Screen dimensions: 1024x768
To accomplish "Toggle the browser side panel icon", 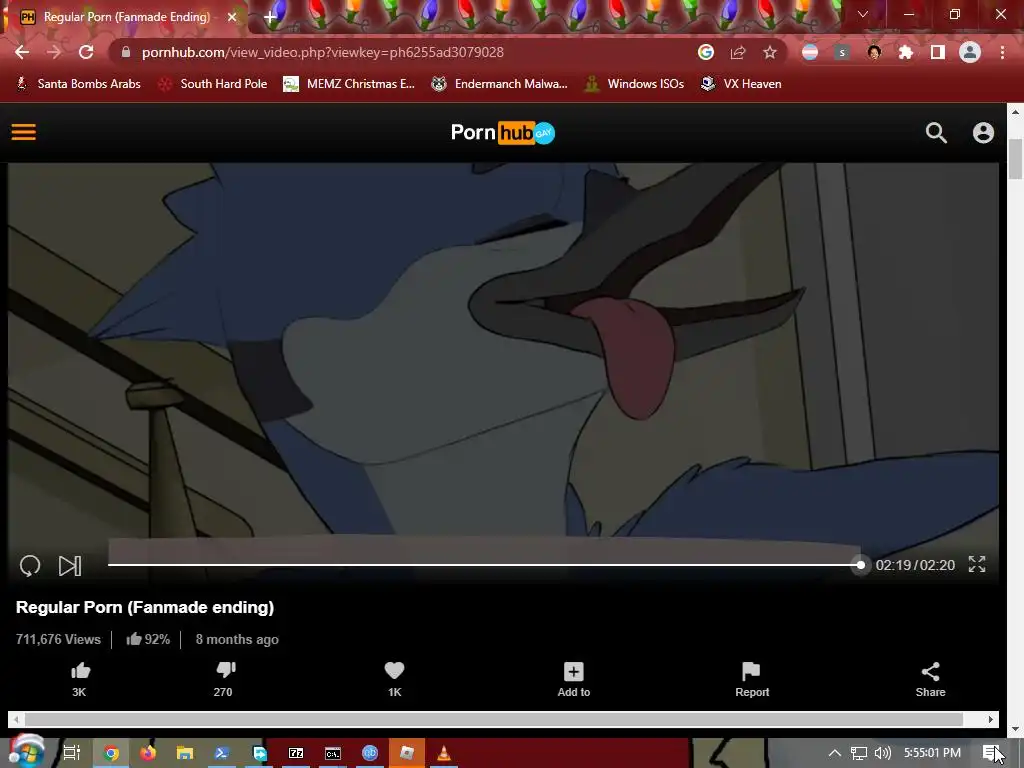I will [x=938, y=52].
